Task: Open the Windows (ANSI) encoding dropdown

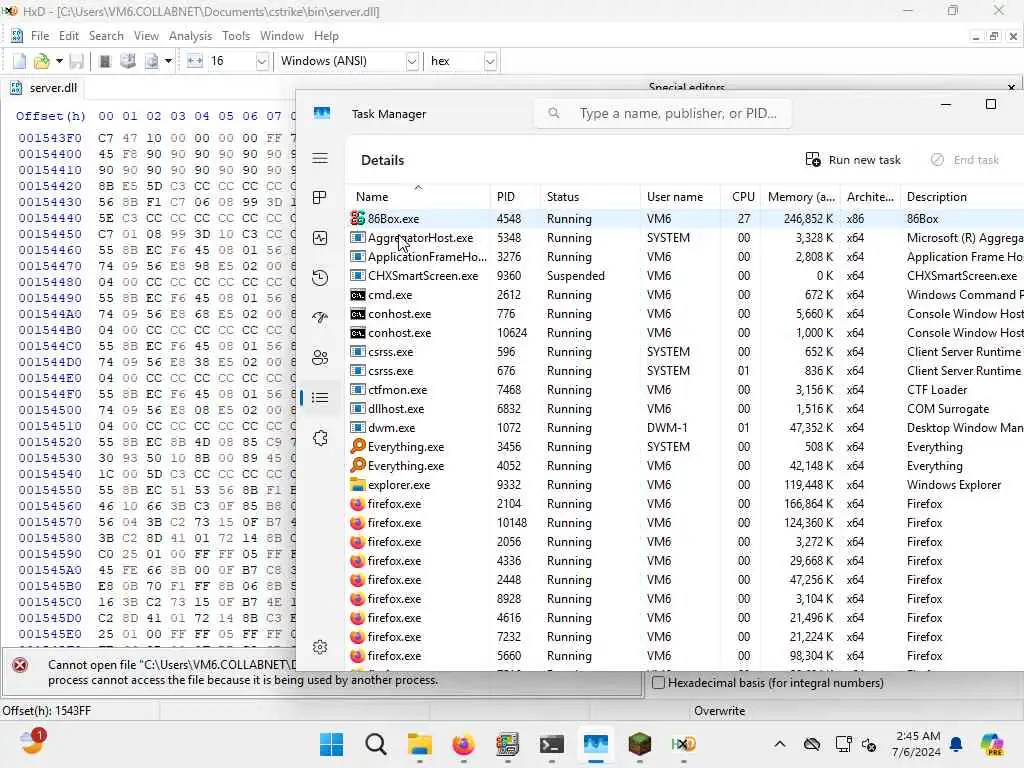Action: coord(412,61)
